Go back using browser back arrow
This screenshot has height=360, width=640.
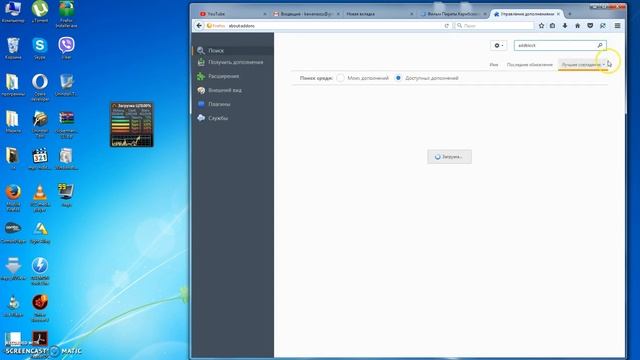point(199,26)
